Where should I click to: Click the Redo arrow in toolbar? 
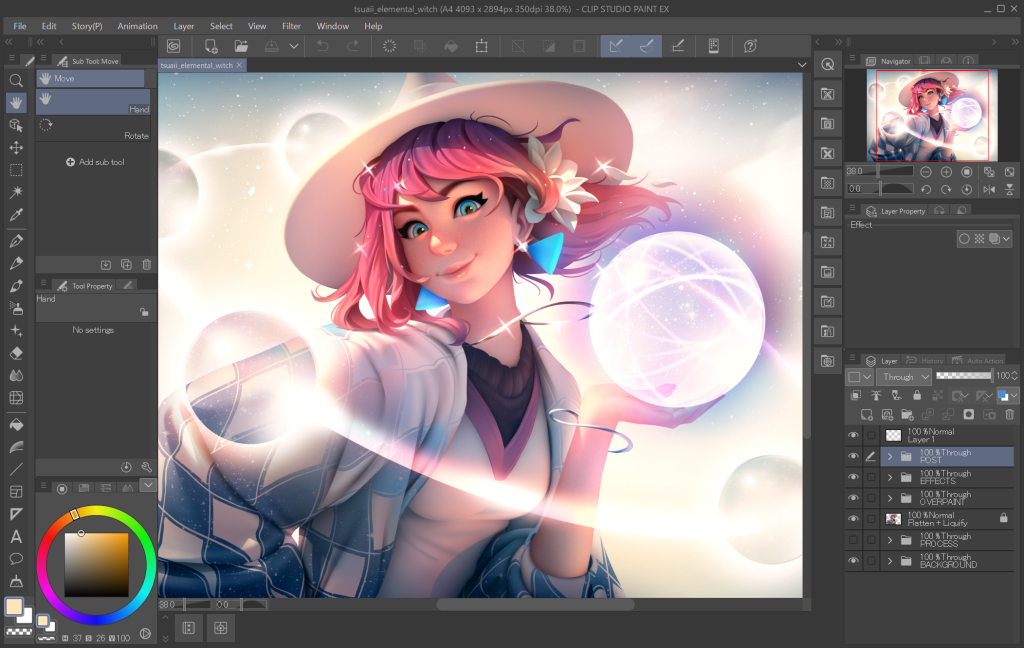tap(353, 46)
